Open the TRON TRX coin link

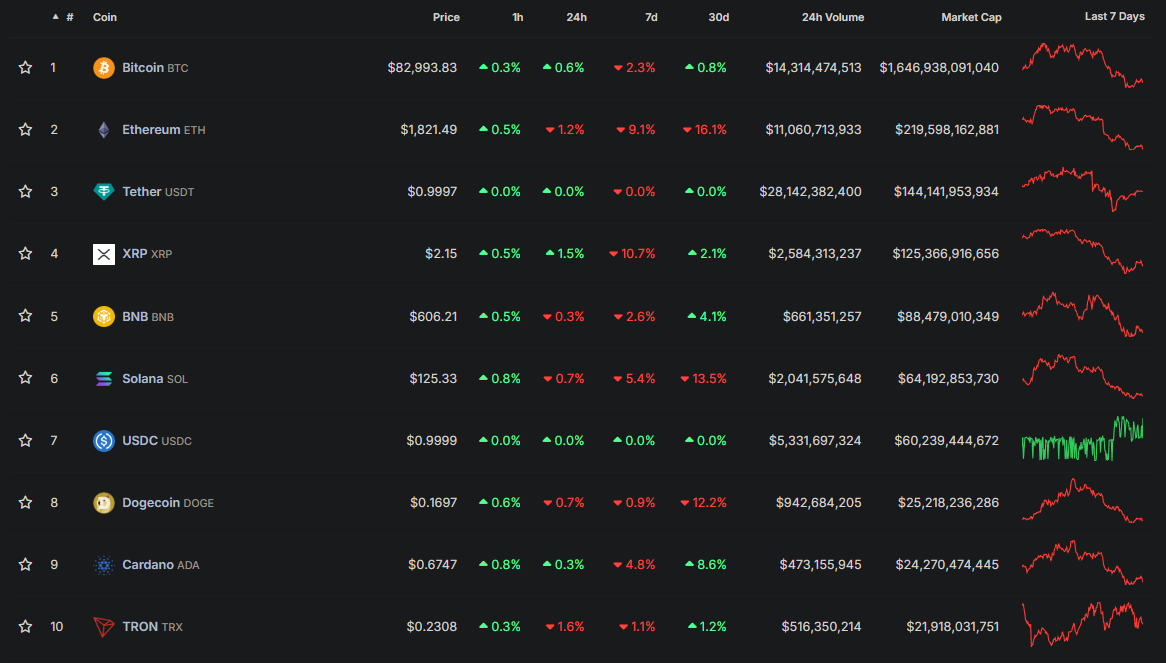152,627
